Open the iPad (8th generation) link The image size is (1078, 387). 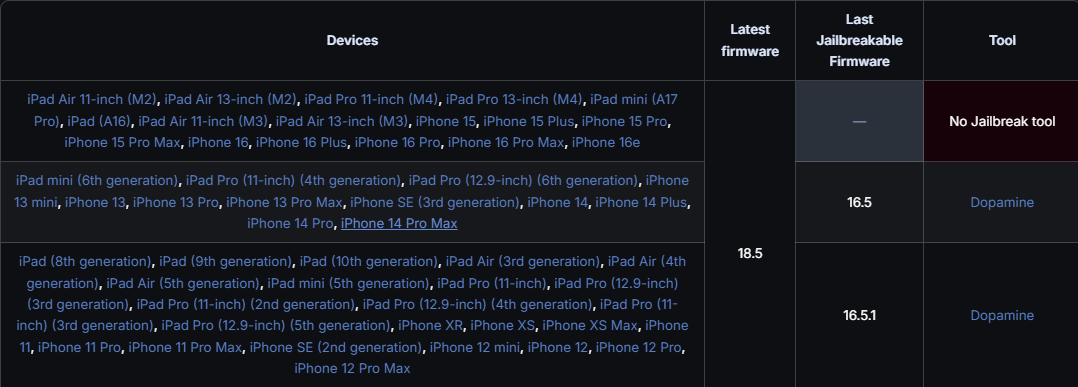(86, 262)
